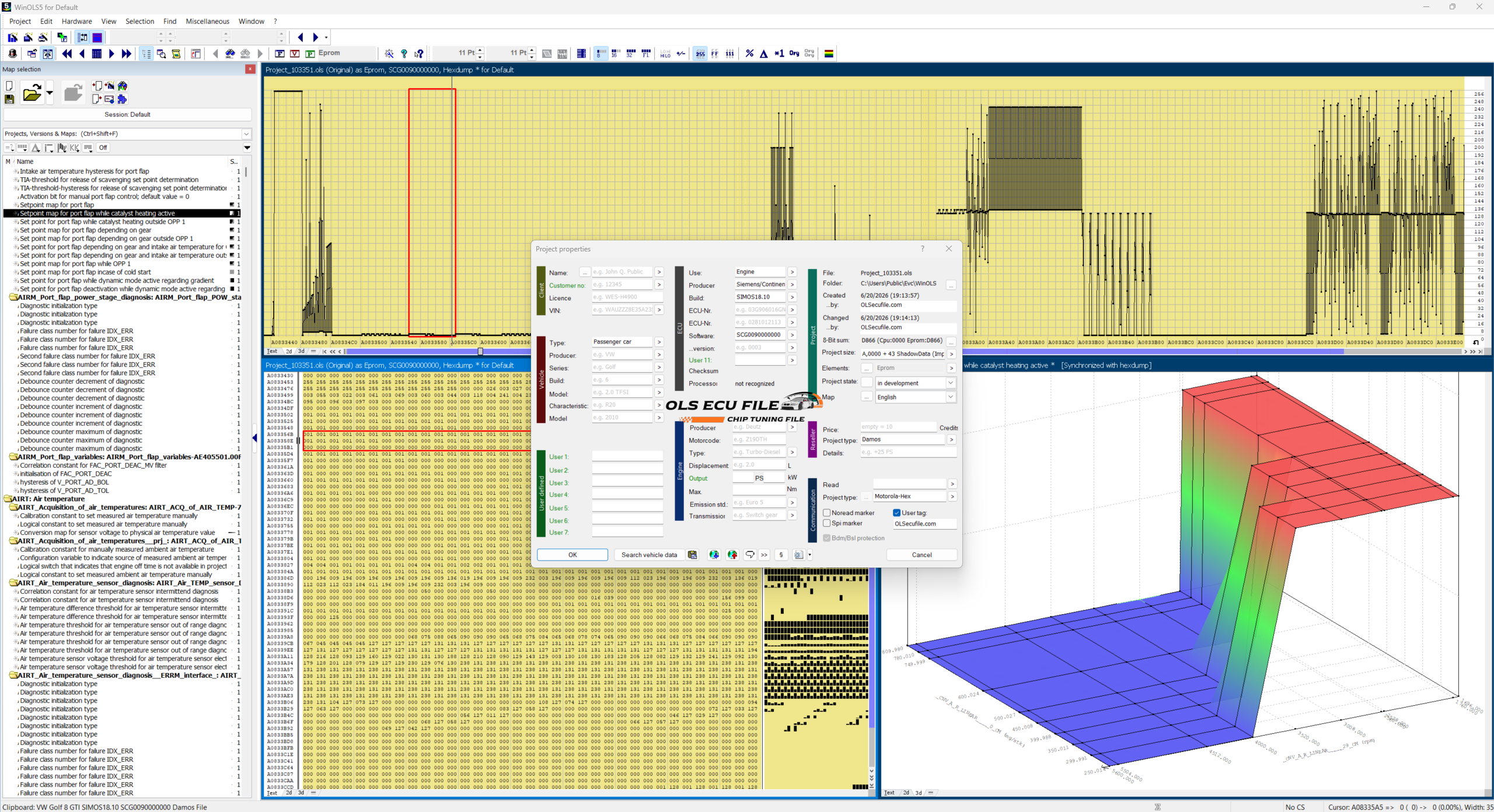This screenshot has height=812, width=1494.
Task: Click the globe upload icon in dialog
Action: click(732, 555)
